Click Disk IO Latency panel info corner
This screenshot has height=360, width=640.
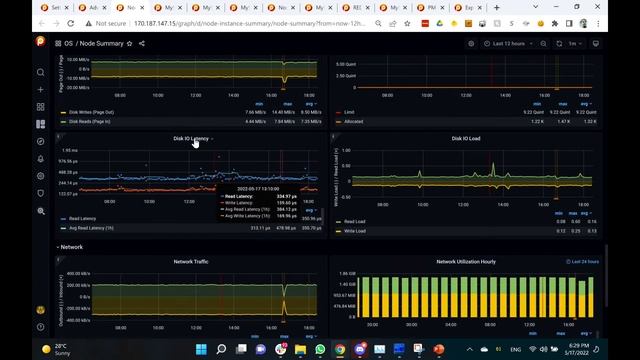(x=58, y=136)
